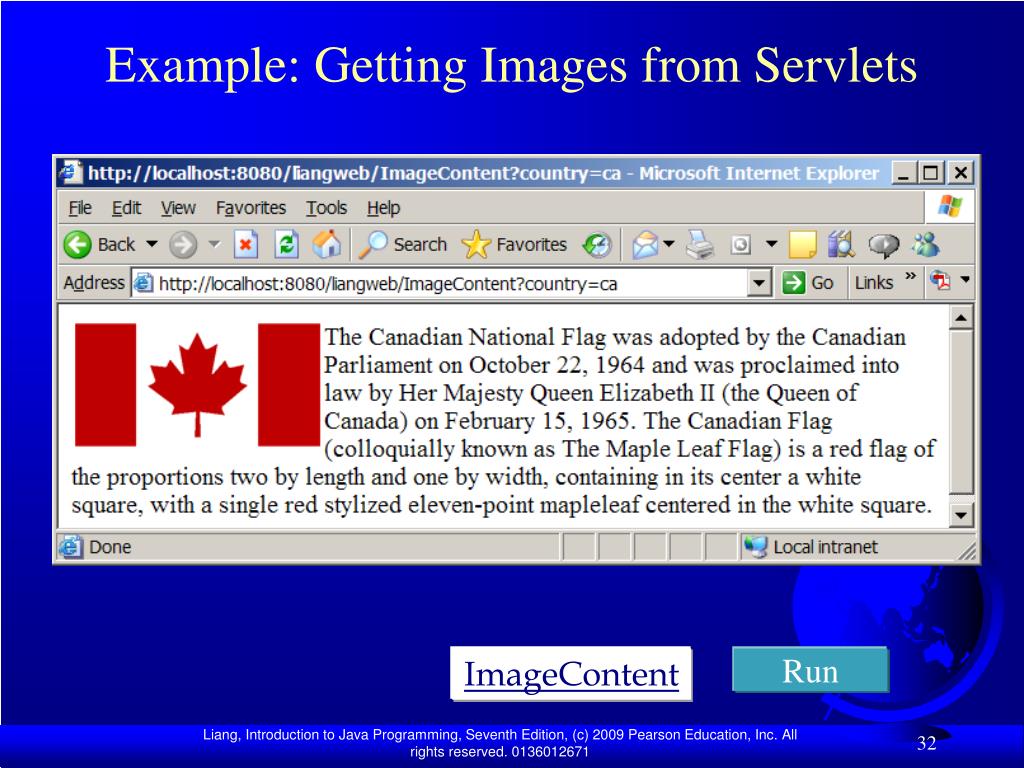Screen dimensions: 1024x768
Task: Click the Messenger people icon
Action: 926,245
